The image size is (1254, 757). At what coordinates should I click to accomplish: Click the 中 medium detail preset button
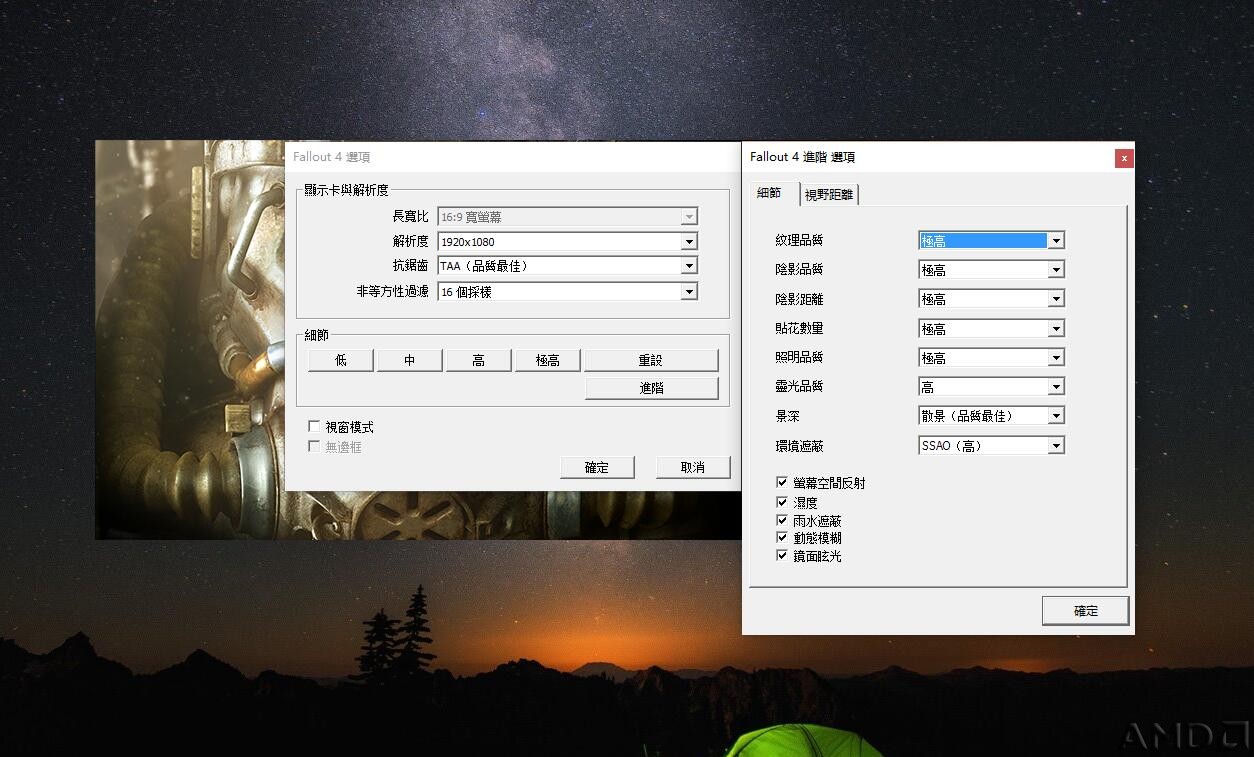tap(410, 360)
